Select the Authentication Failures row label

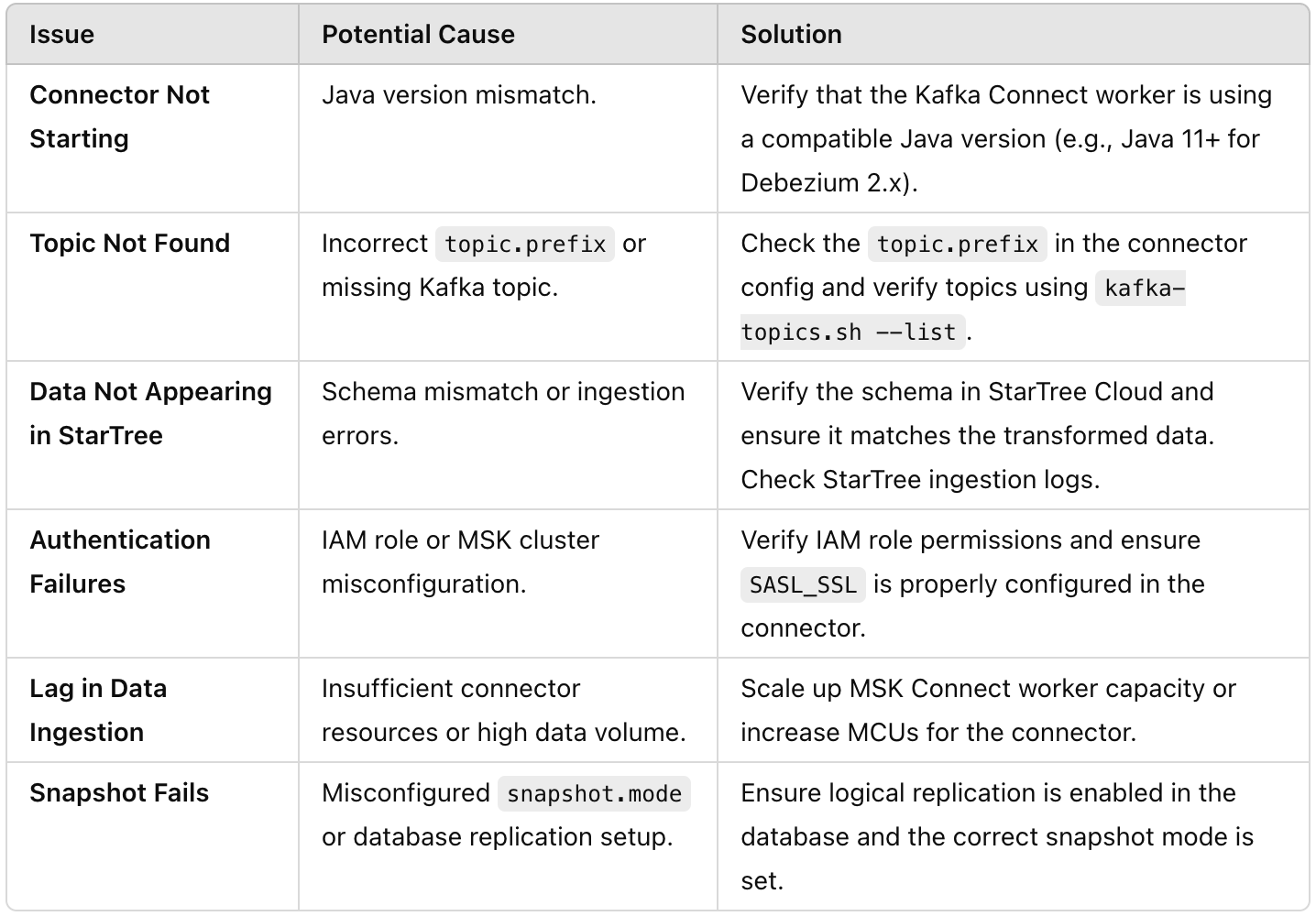(x=119, y=562)
